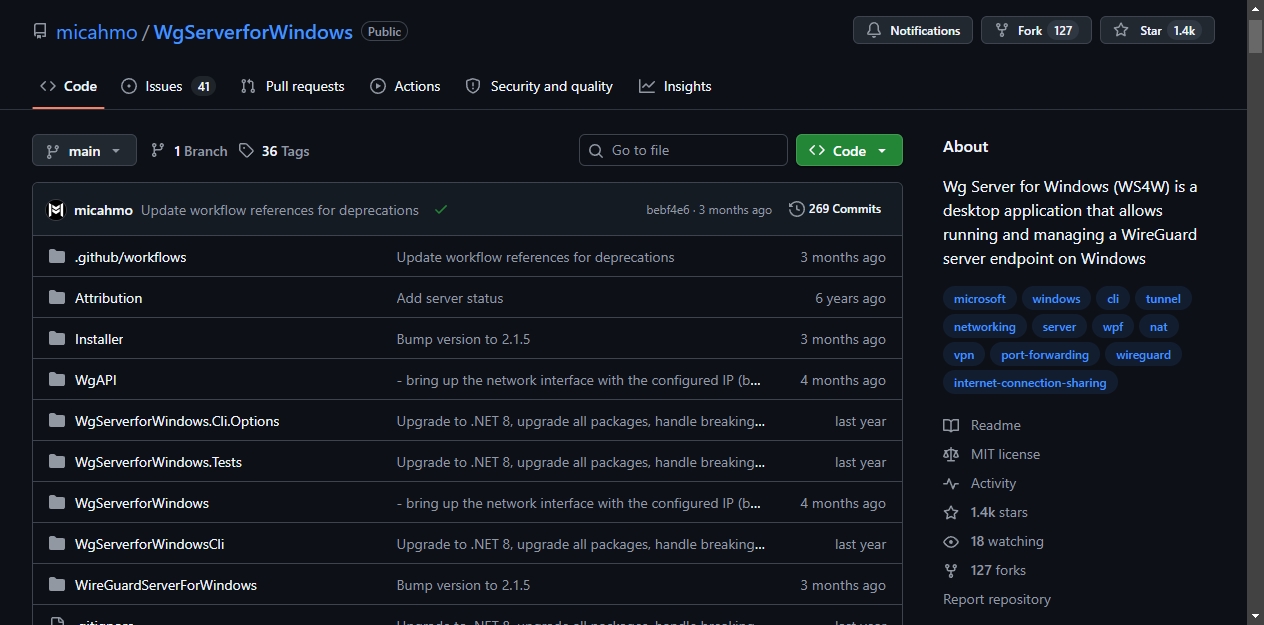
Task: Switch to the Code tab
Action: [68, 86]
